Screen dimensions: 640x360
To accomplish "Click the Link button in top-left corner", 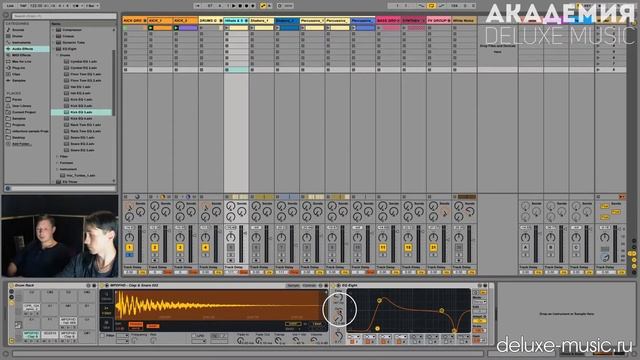I will click(x=11, y=6).
